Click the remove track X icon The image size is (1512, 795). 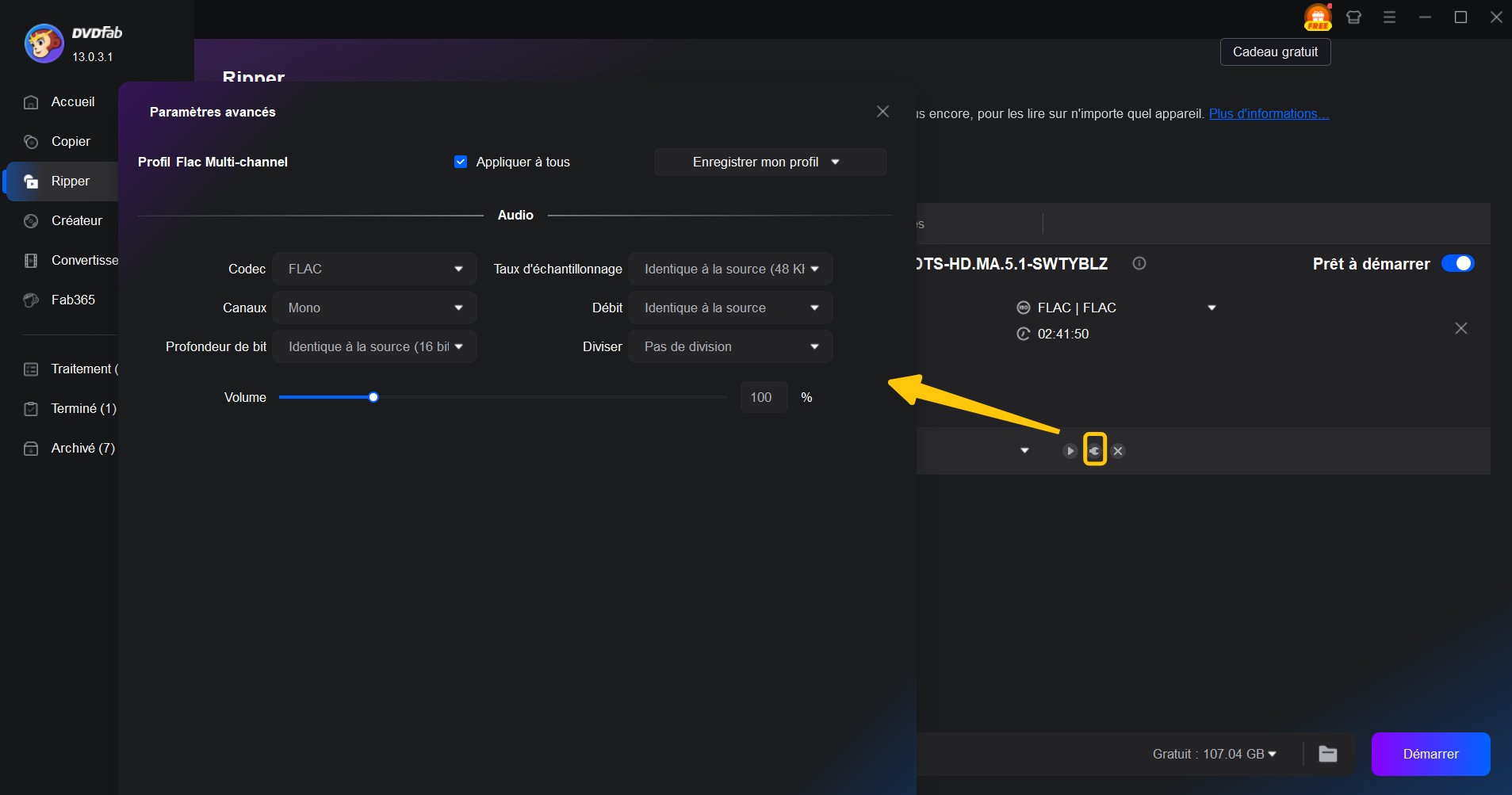pos(1118,451)
